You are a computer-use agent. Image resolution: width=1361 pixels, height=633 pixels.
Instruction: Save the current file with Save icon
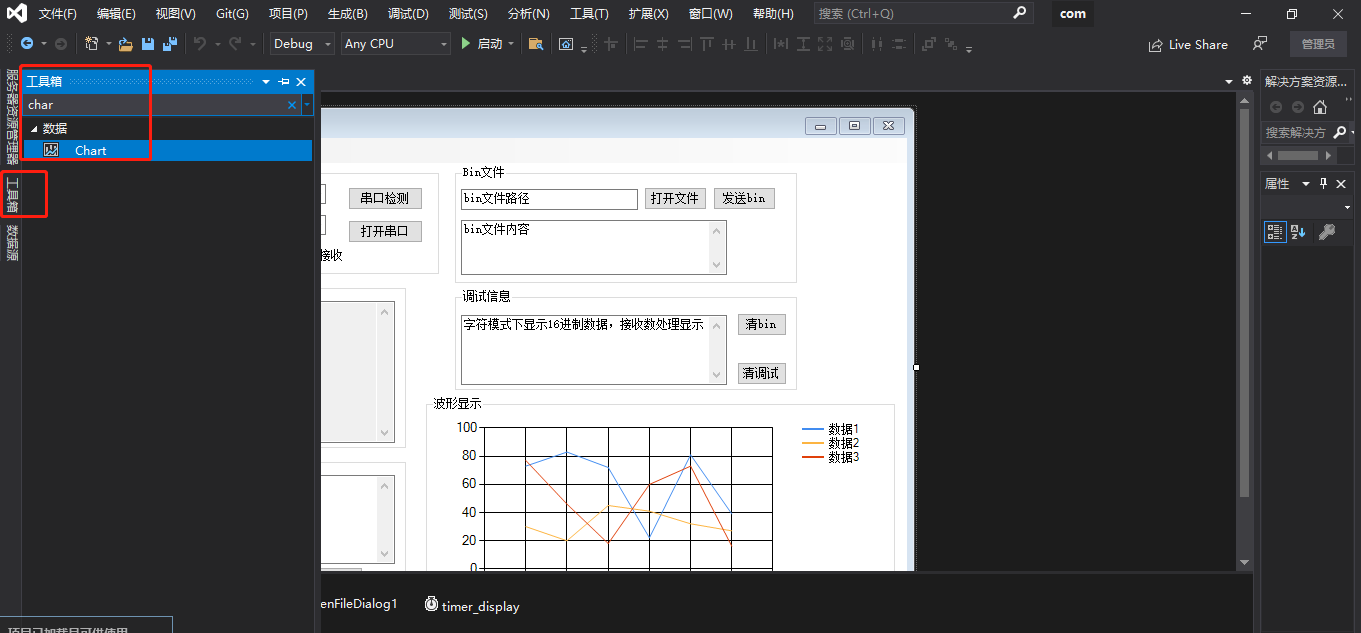(x=148, y=44)
